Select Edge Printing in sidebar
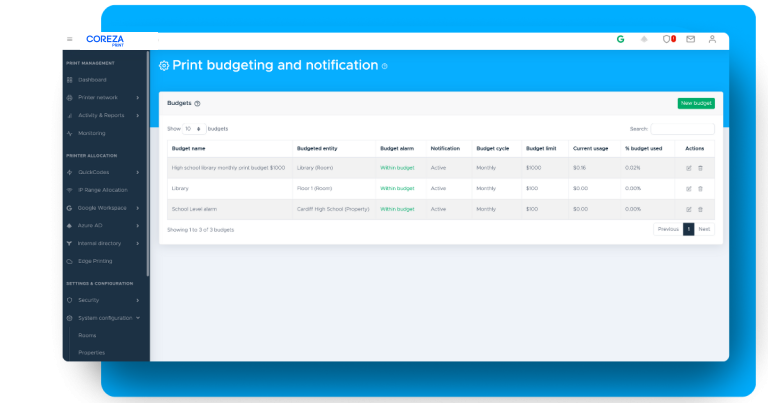768x403 pixels. pyautogui.click(x=95, y=261)
